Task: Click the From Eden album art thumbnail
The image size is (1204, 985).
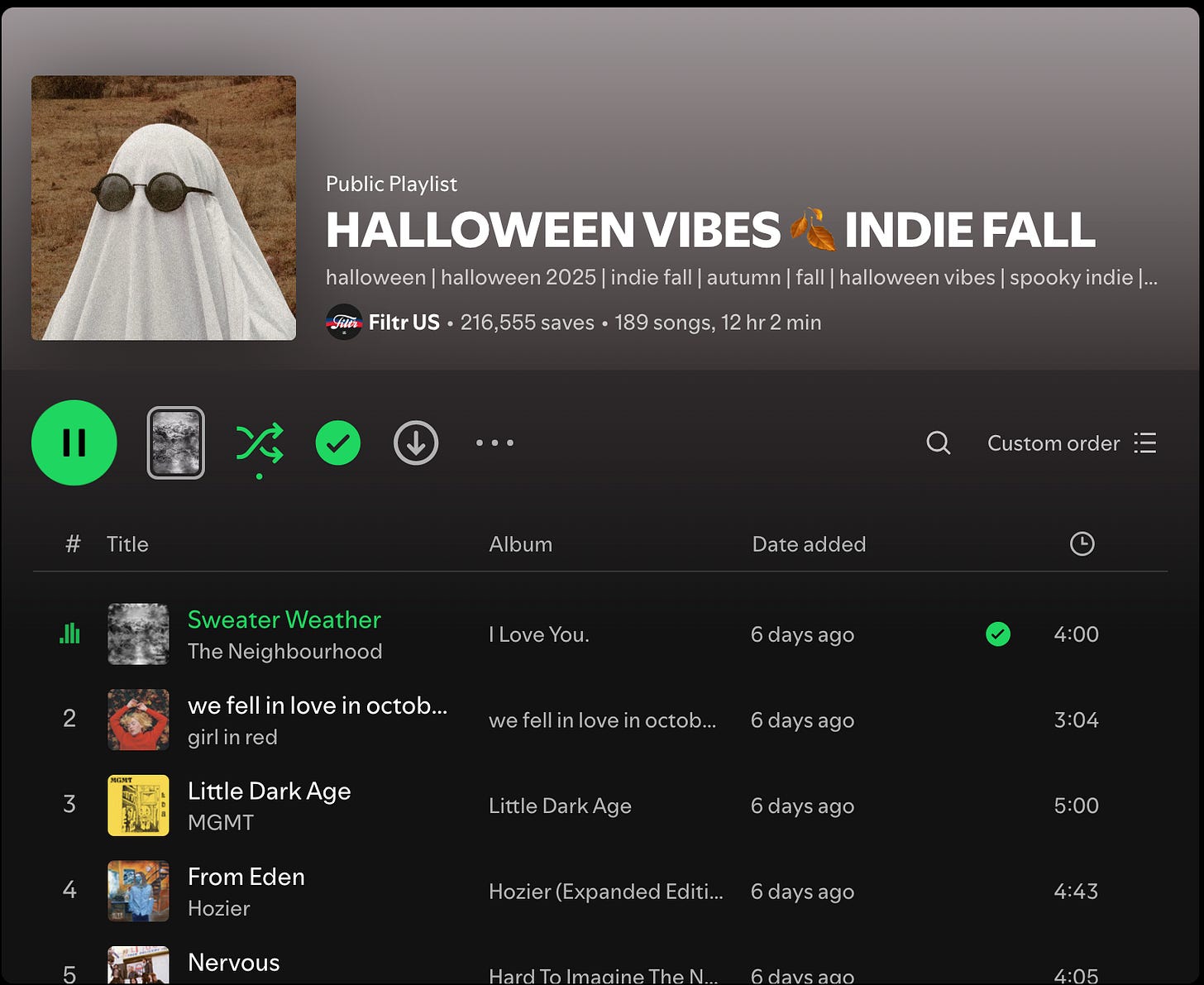Action: (138, 891)
